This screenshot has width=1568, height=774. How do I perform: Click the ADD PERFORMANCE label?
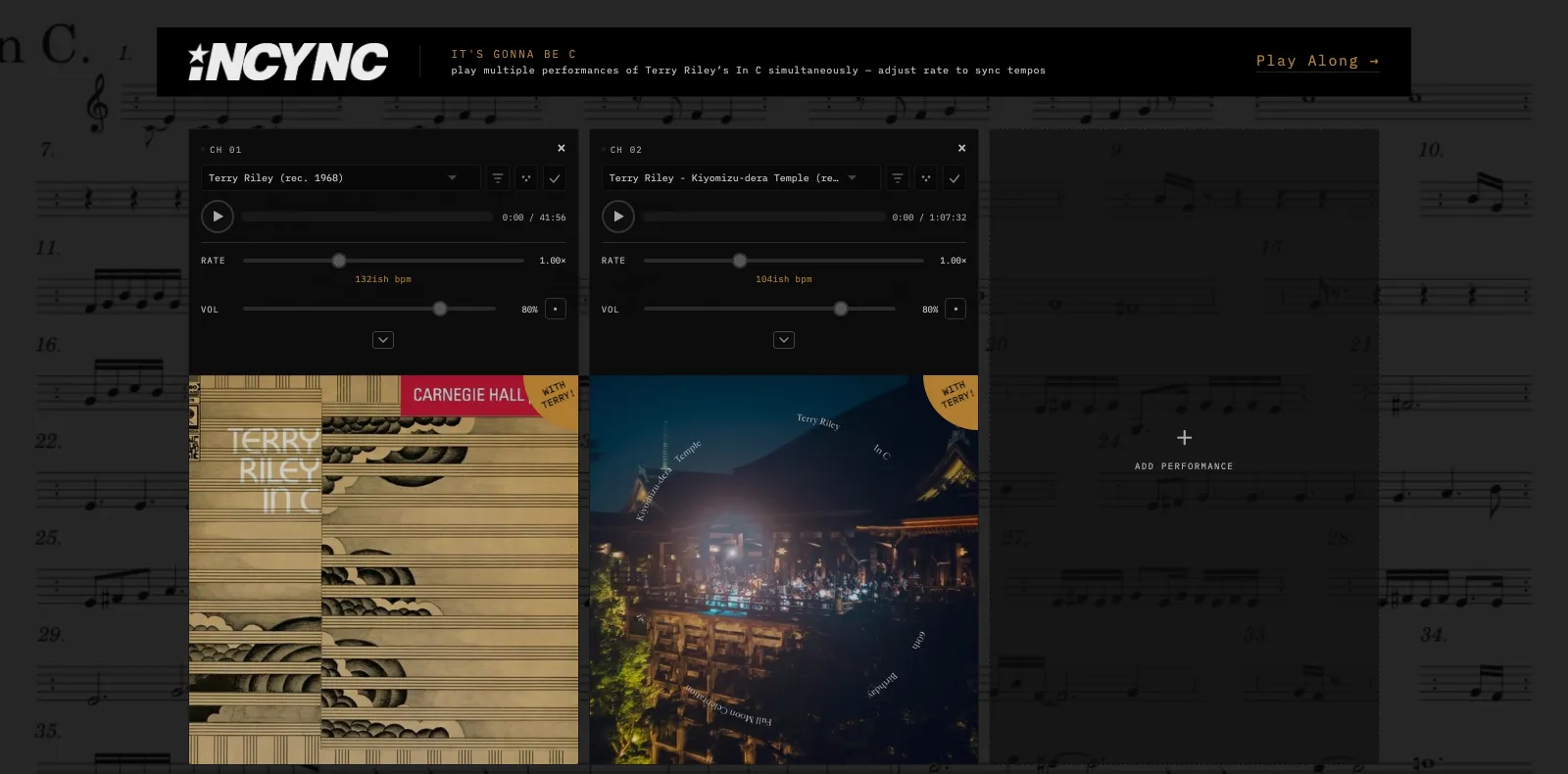pos(1184,466)
